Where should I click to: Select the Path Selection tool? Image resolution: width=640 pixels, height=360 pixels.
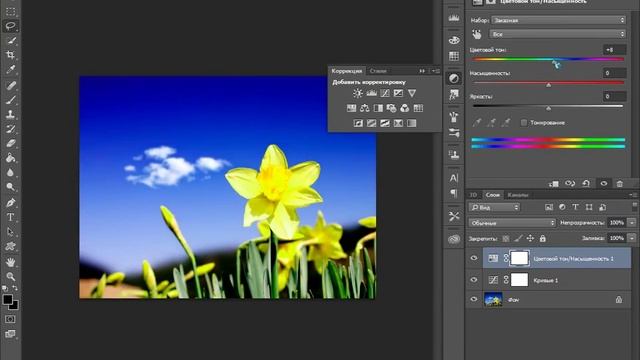point(11,231)
